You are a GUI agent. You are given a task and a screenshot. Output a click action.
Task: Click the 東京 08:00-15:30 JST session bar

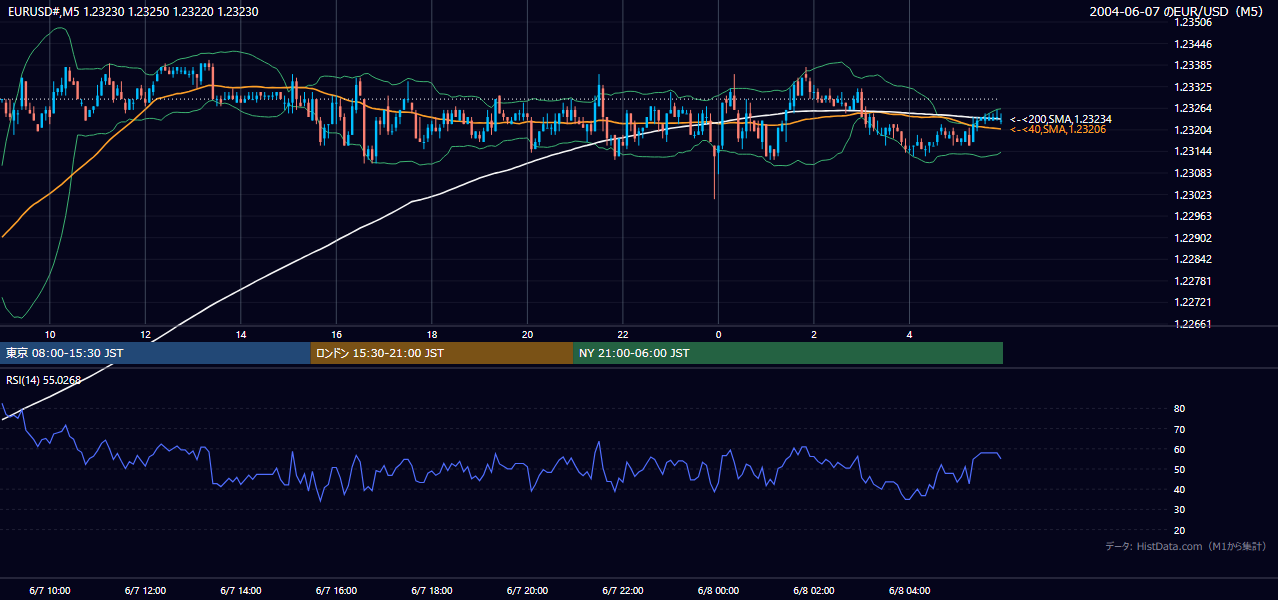[155, 353]
